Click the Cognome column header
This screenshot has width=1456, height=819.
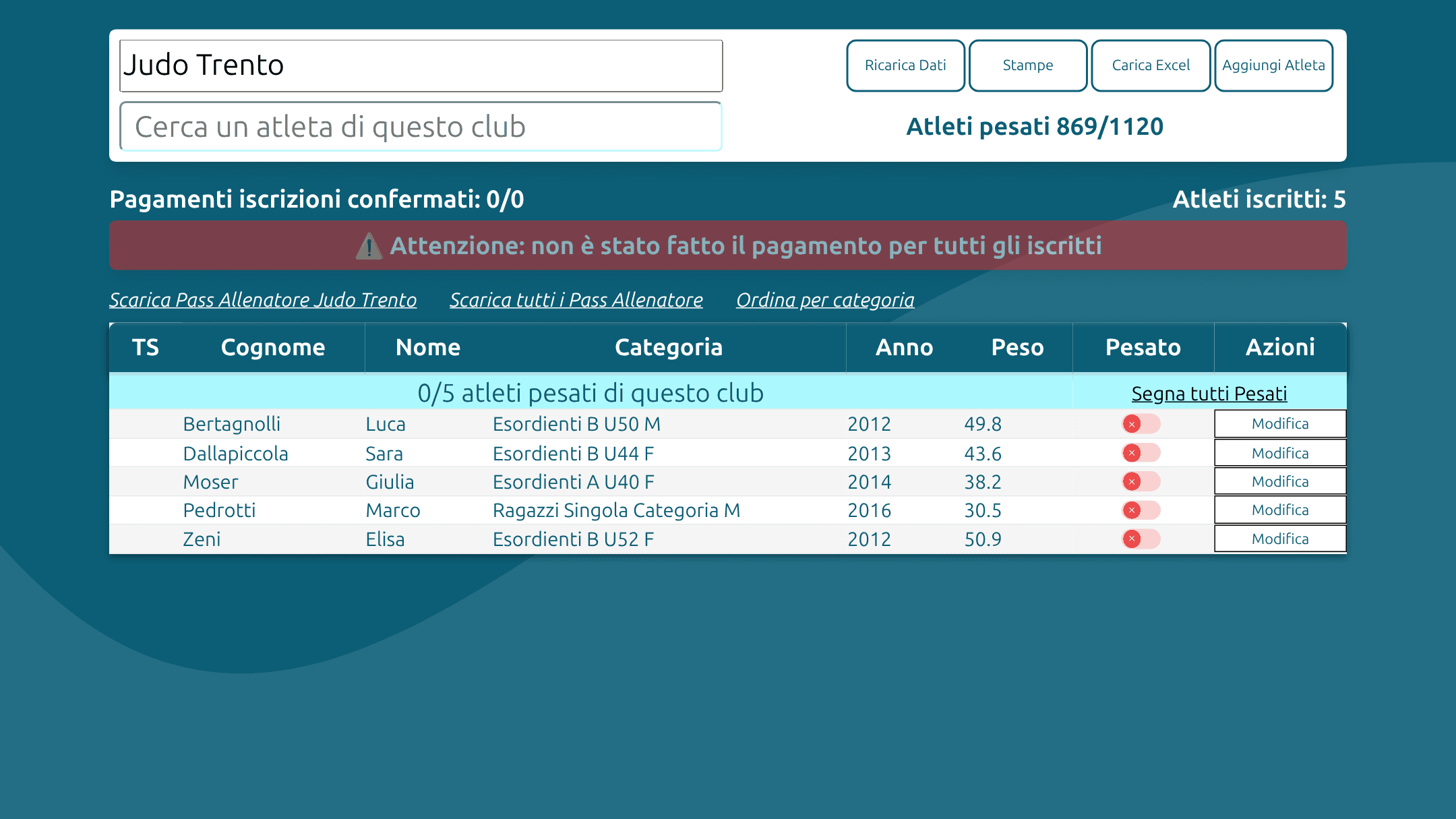pos(273,347)
